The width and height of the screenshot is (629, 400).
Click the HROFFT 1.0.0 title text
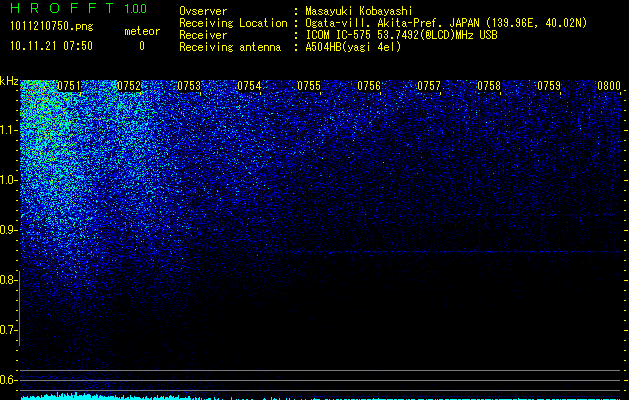tap(79, 8)
